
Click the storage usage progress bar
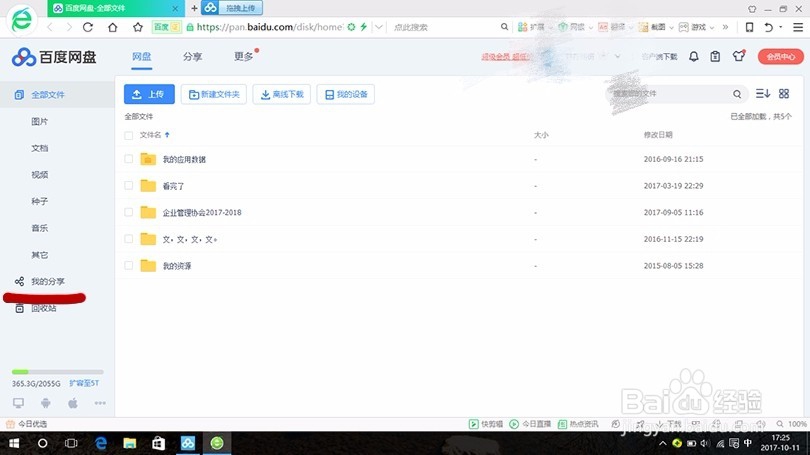pyautogui.click(x=57, y=372)
